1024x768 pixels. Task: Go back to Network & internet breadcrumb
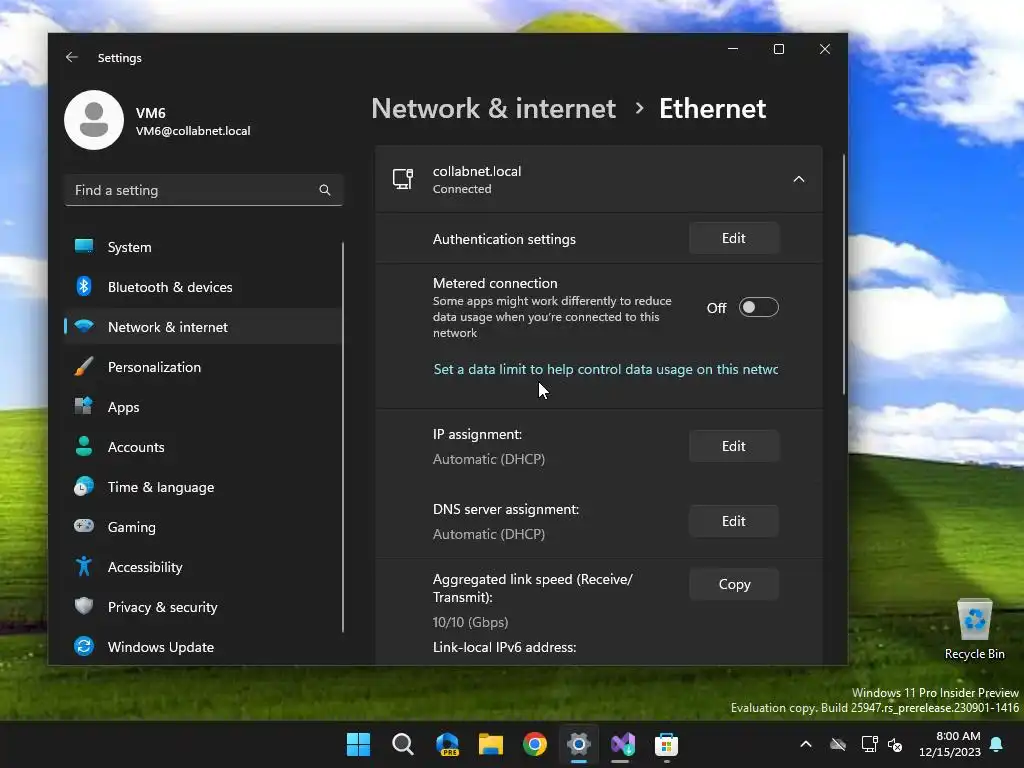493,108
